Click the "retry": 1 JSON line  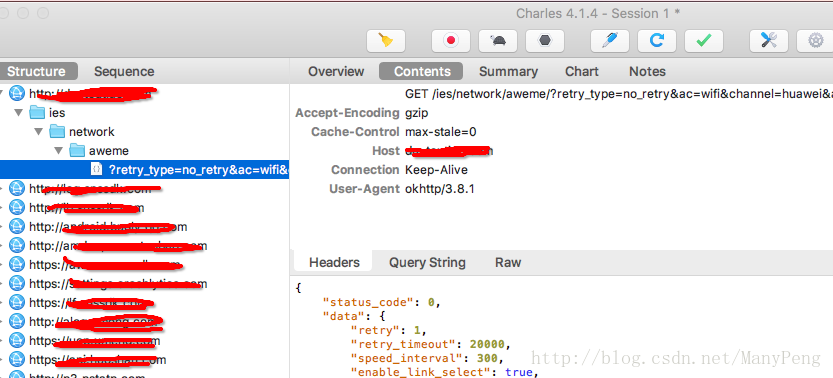pos(389,330)
